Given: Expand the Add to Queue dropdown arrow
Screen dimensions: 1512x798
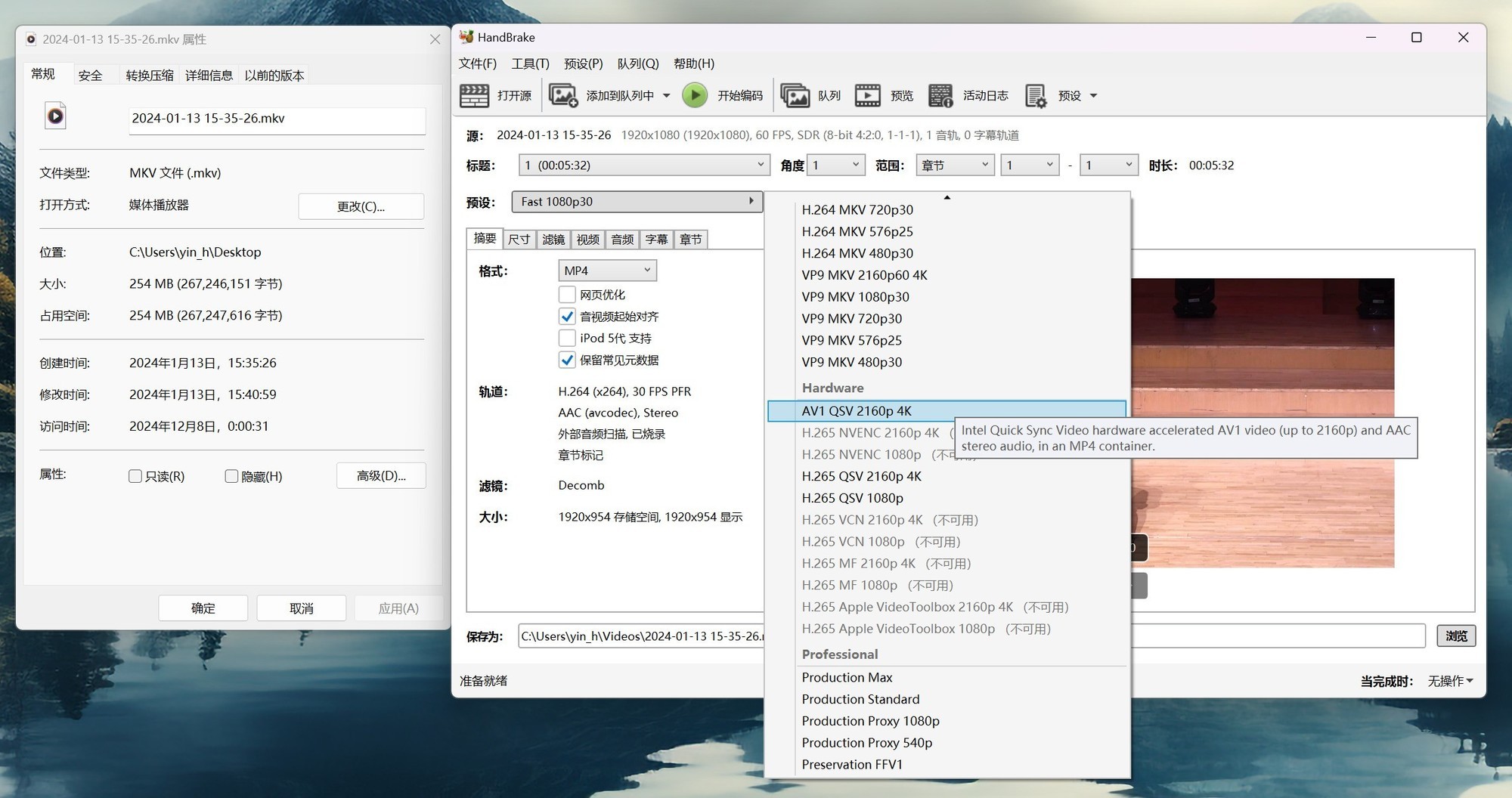Looking at the screenshot, I should click(666, 96).
